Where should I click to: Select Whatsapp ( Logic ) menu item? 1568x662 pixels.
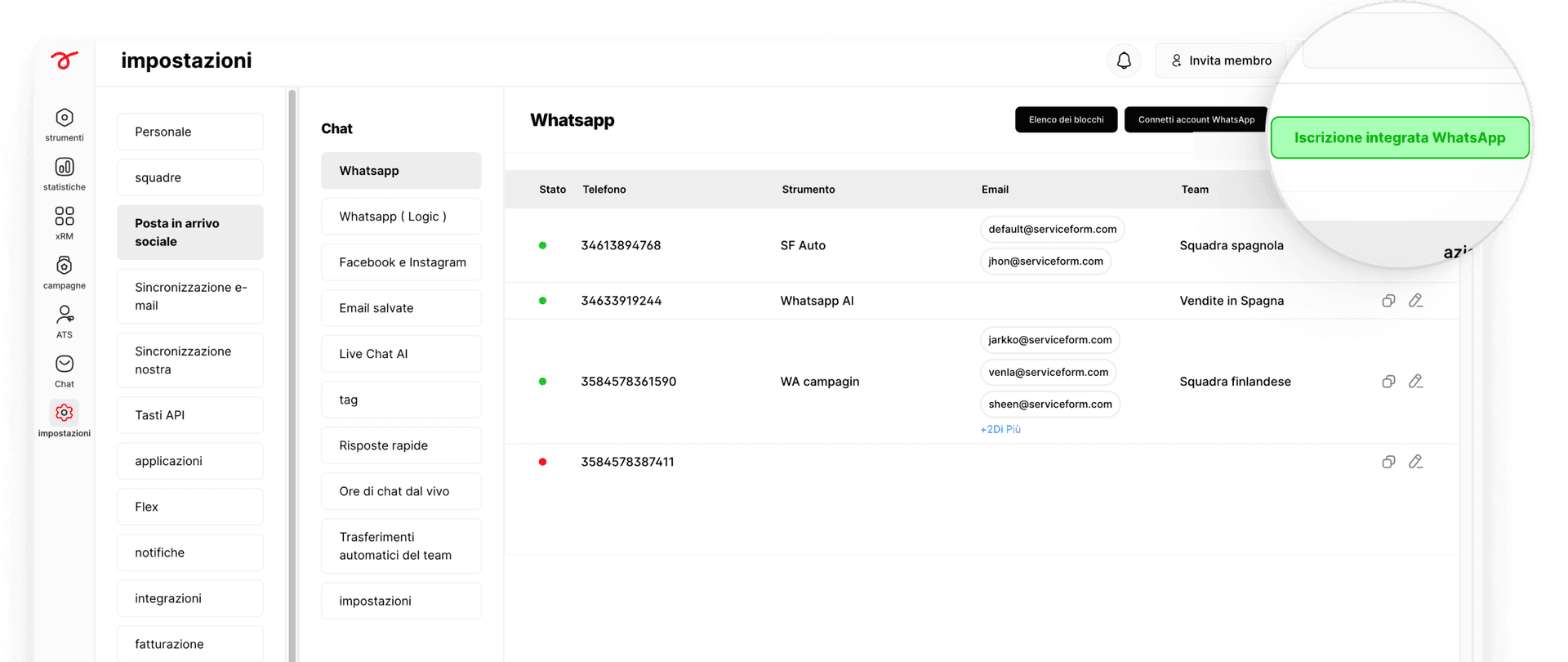pos(401,217)
